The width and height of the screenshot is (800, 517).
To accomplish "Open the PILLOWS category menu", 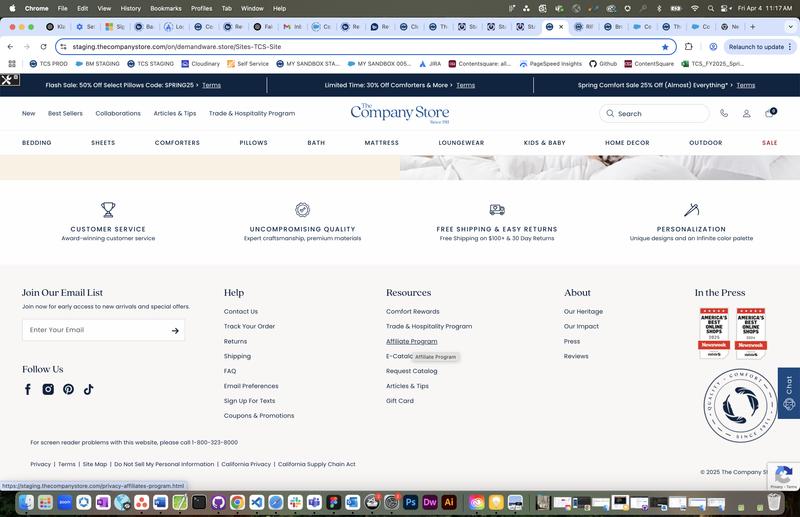I will (254, 143).
